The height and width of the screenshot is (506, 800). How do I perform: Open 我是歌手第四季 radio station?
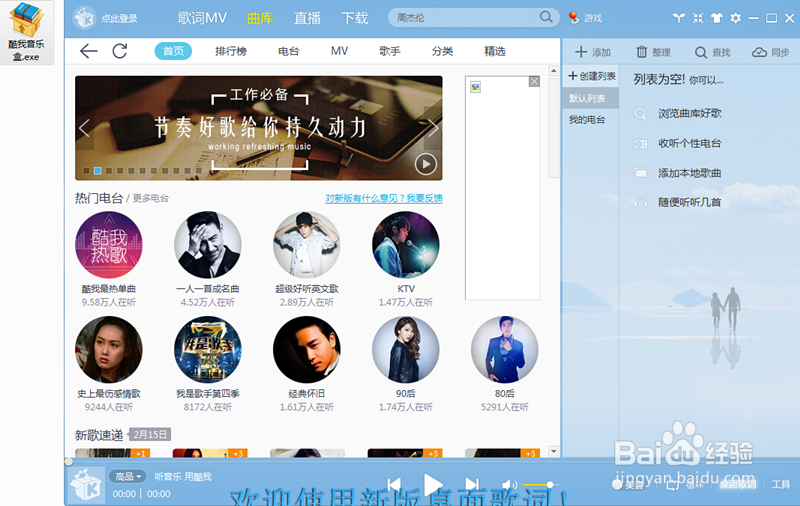coord(208,350)
